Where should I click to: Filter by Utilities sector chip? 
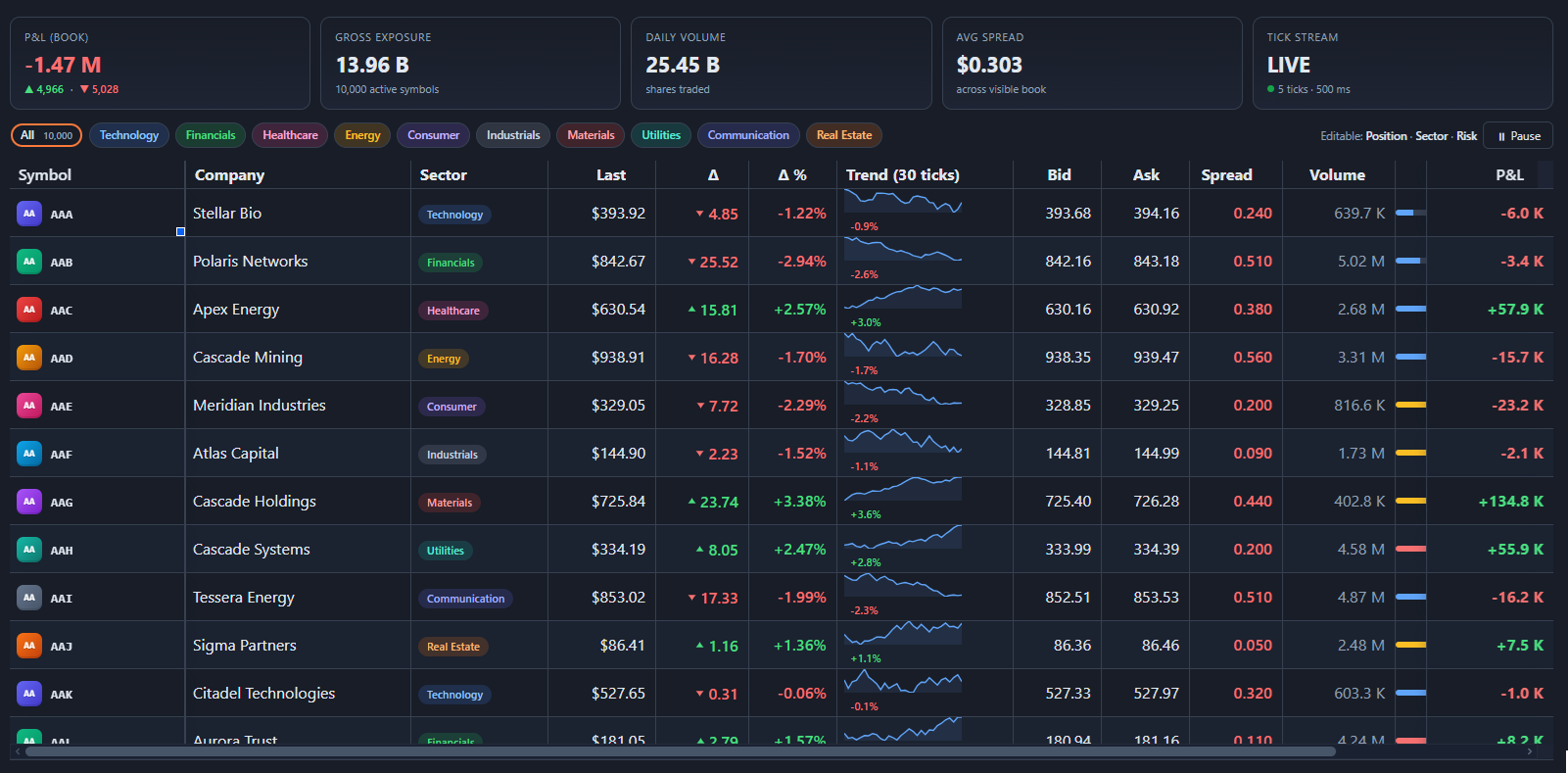tap(661, 135)
